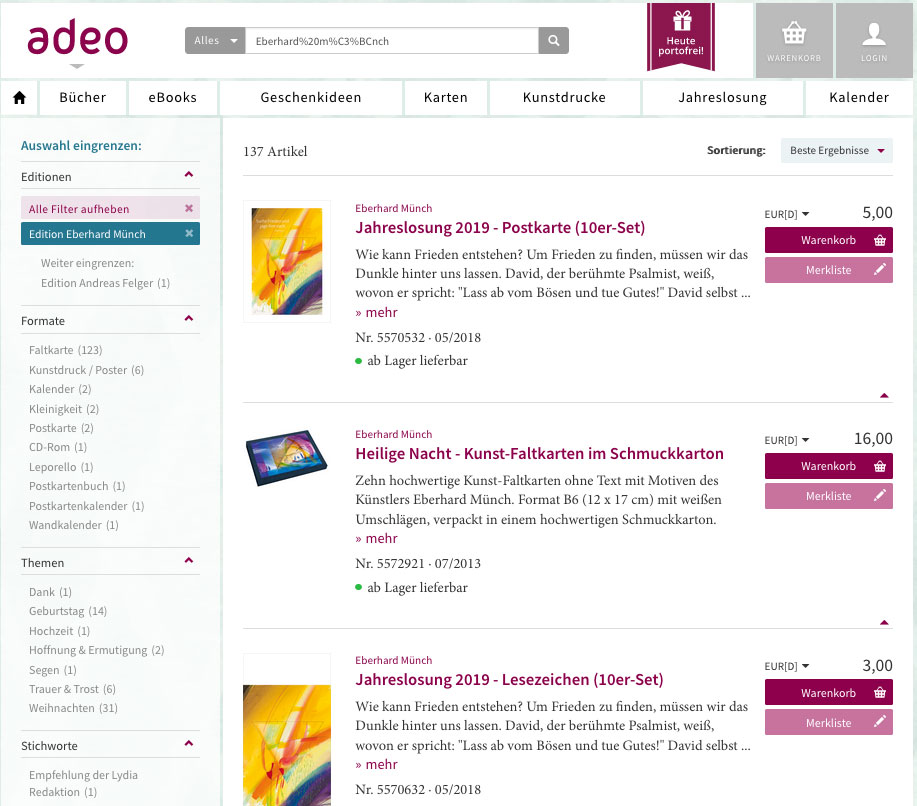Click Eberhard Münch author above Postkarte set

point(394,208)
